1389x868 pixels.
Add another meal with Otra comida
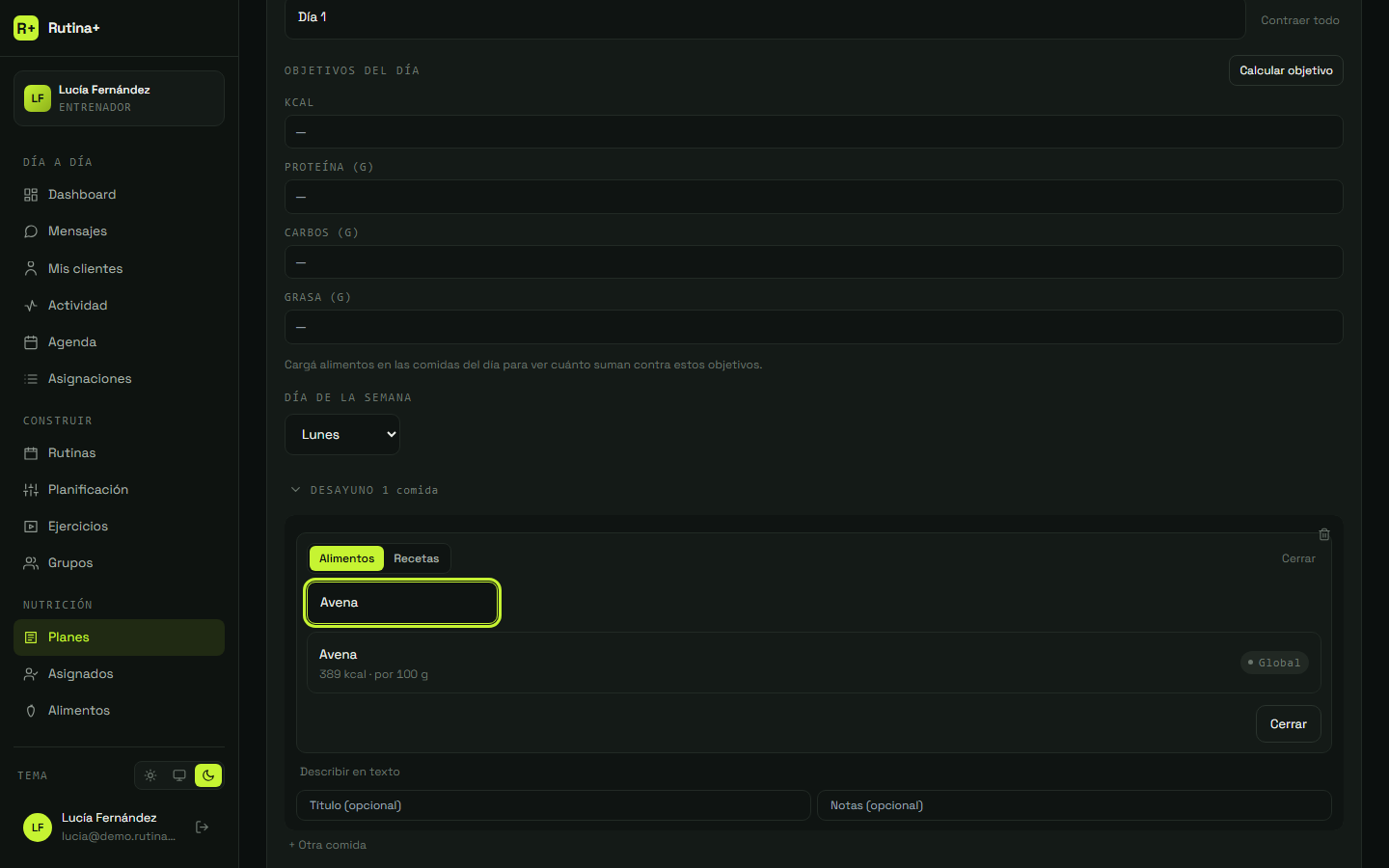pyautogui.click(x=328, y=845)
